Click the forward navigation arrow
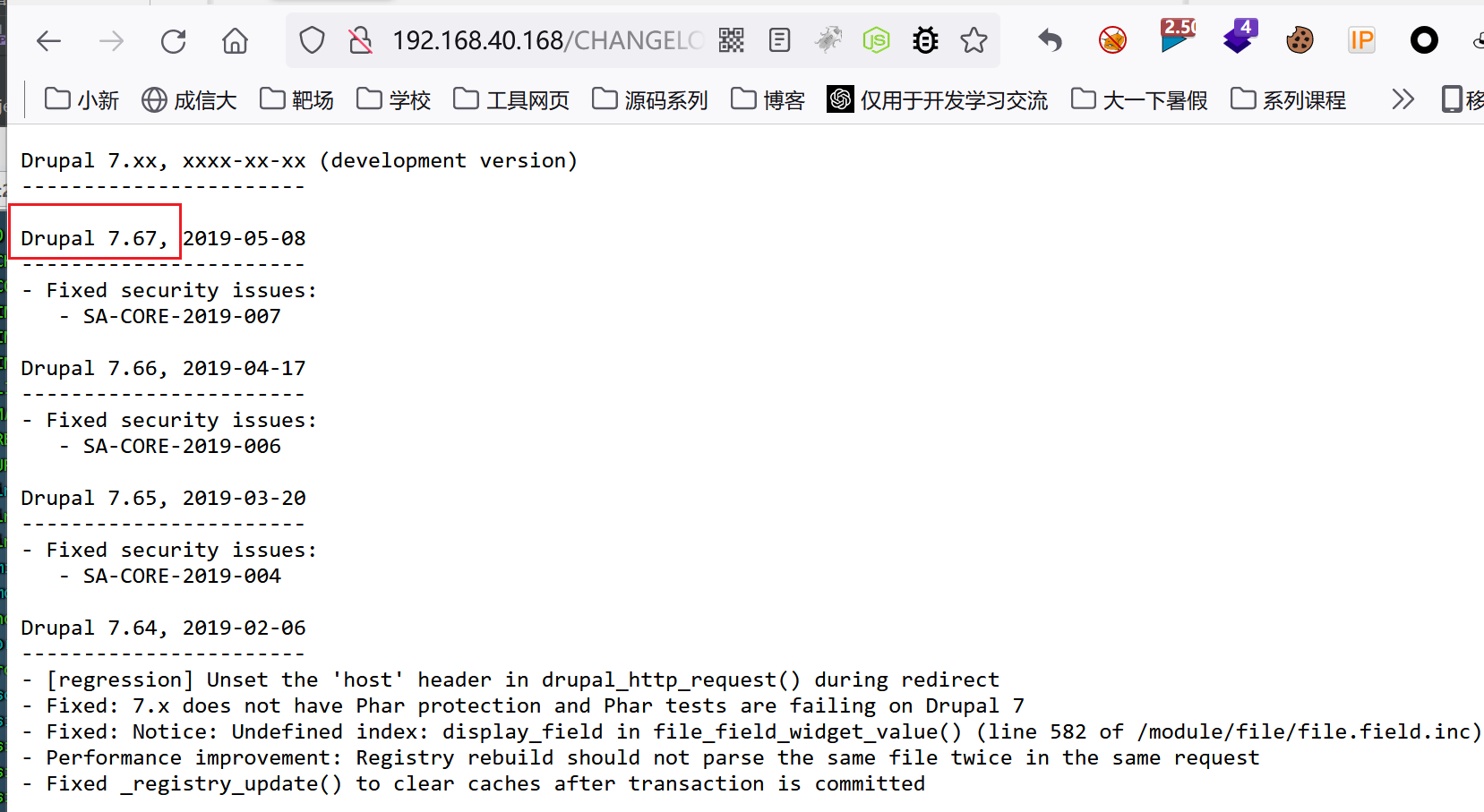Image resolution: width=1484 pixels, height=812 pixels. click(x=111, y=40)
